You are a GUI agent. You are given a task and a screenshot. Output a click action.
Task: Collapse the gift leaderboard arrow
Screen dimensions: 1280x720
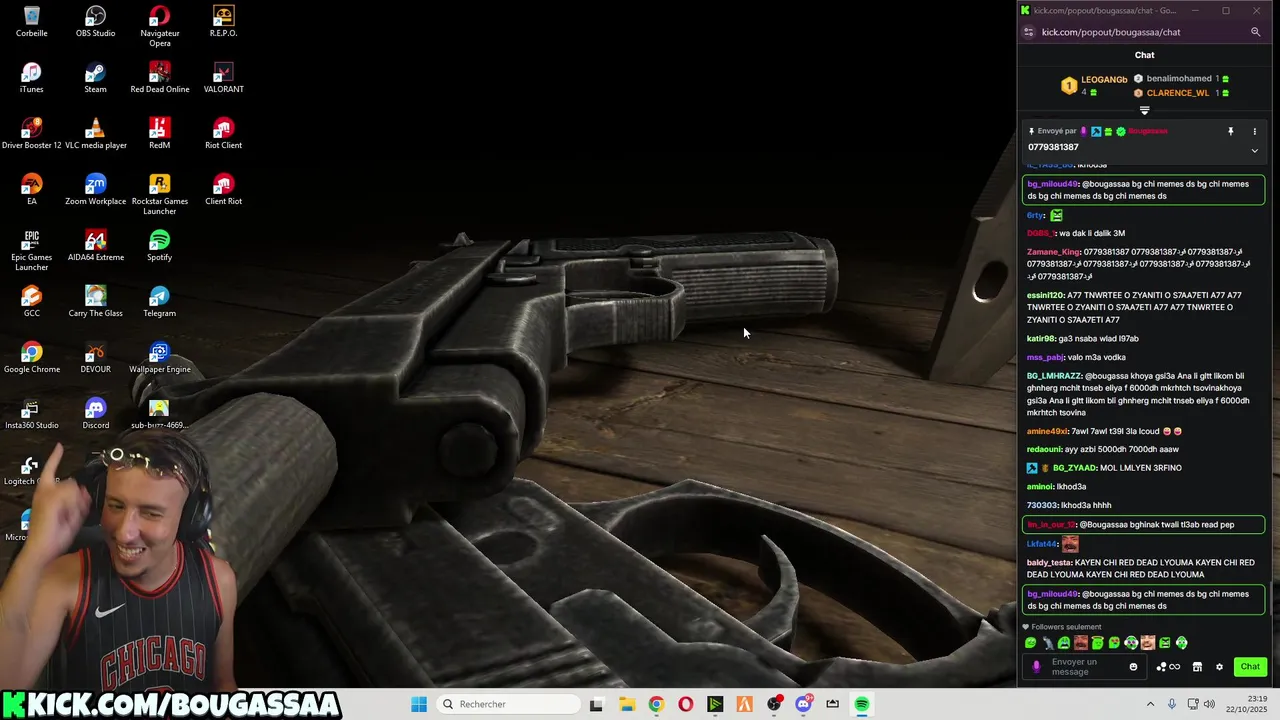pos(1145,110)
